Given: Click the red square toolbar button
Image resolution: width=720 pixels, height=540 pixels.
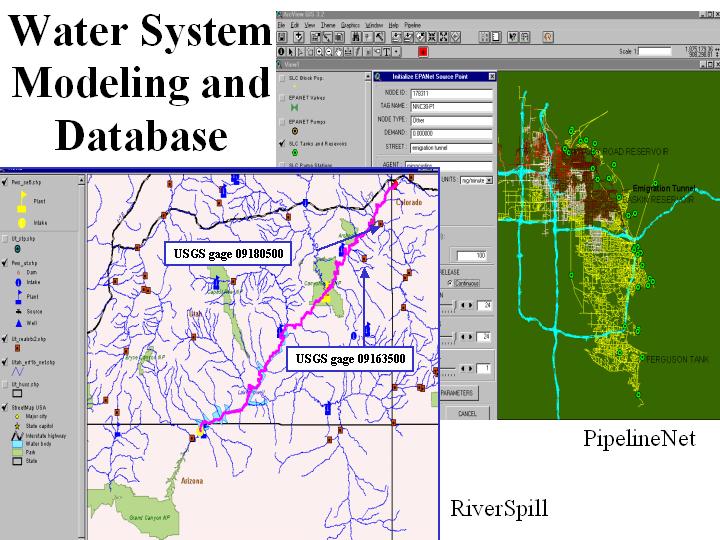Looking at the screenshot, I should click(423, 52).
